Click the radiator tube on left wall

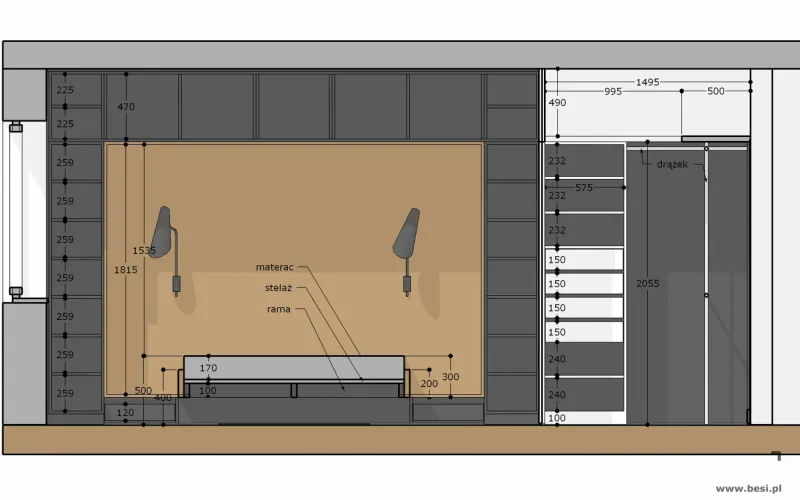pos(16,209)
